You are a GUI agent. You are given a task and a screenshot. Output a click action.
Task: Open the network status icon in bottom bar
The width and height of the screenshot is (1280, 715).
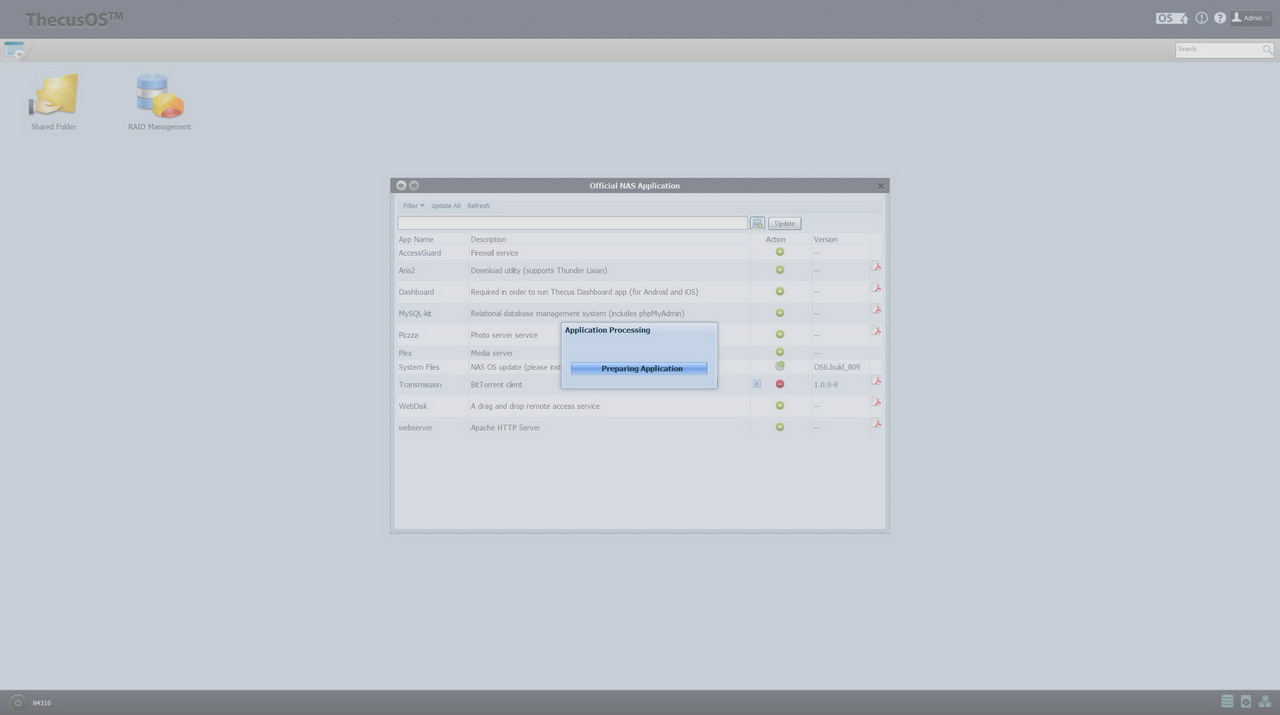(1265, 702)
